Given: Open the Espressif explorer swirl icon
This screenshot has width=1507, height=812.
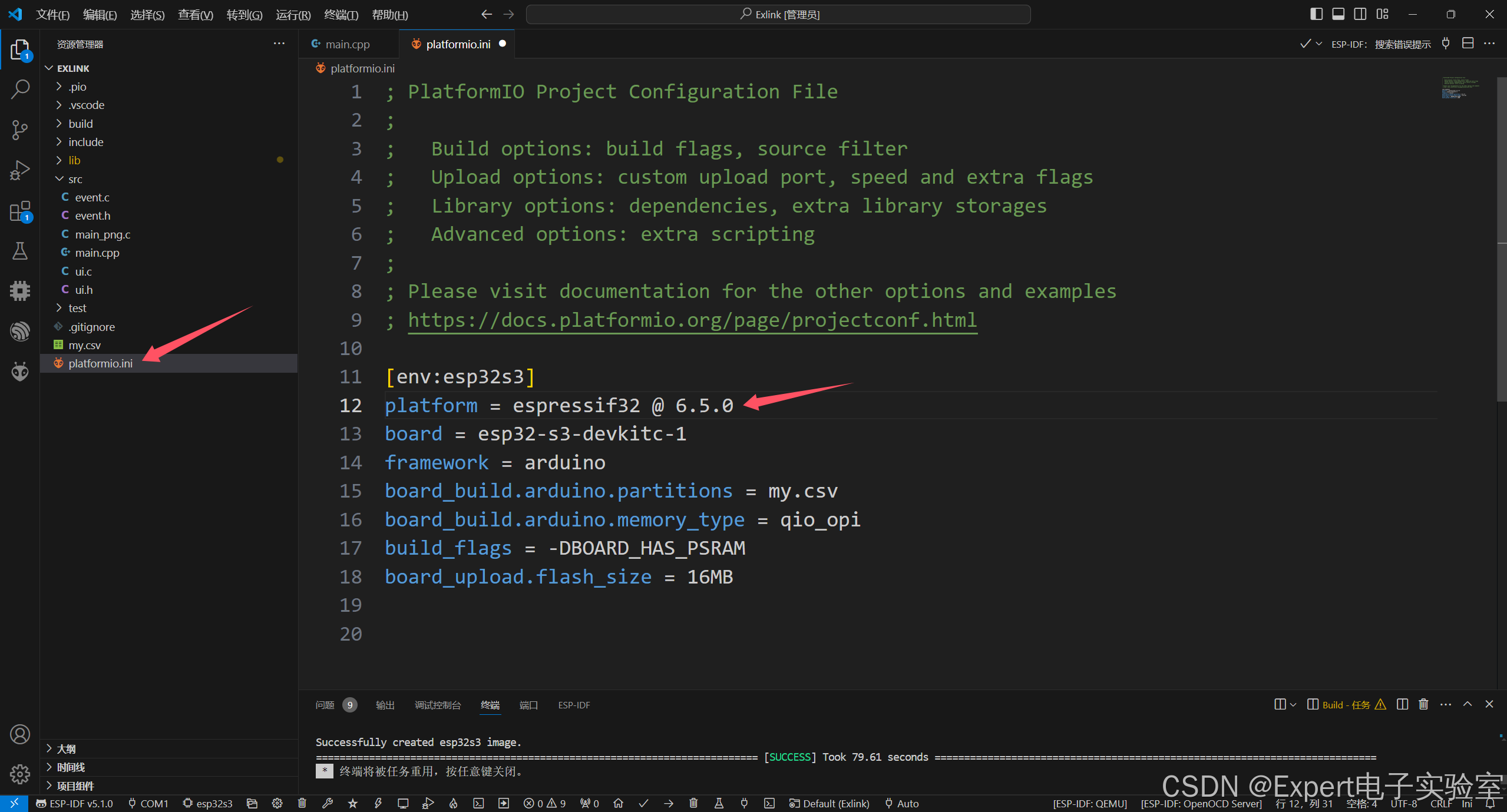Looking at the screenshot, I should pyautogui.click(x=20, y=331).
